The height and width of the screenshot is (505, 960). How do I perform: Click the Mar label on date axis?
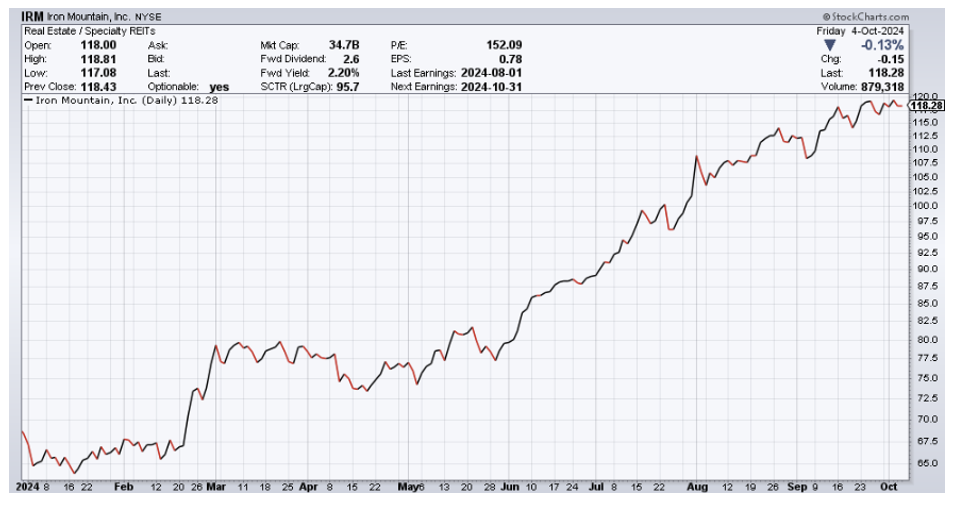216,487
